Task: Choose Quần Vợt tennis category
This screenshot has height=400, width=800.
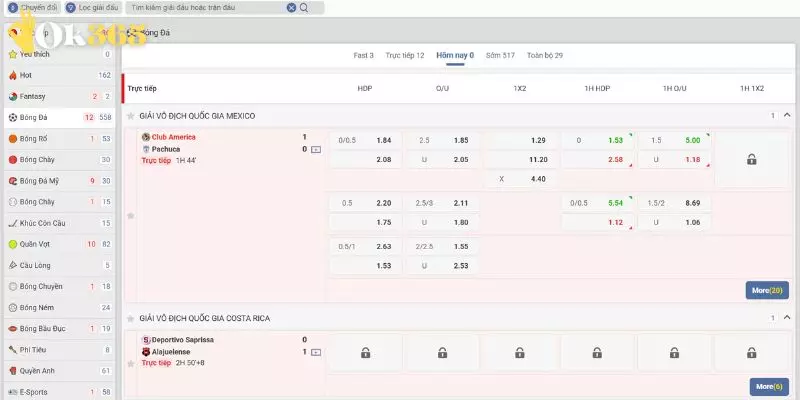Action: [x=36, y=243]
